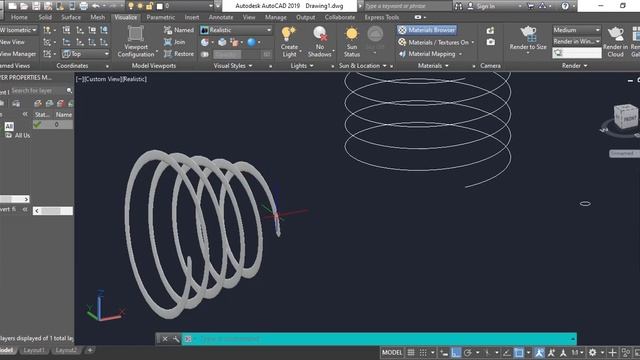Open the Annotate ribbon tab
This screenshot has height=360, width=640.
[x=221, y=17]
